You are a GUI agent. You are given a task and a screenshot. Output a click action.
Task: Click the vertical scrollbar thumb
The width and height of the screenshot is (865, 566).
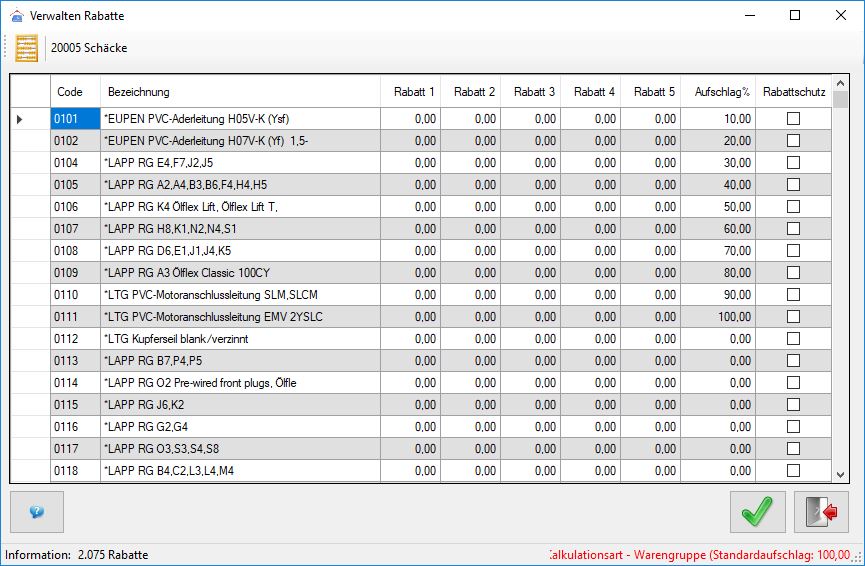coord(840,100)
